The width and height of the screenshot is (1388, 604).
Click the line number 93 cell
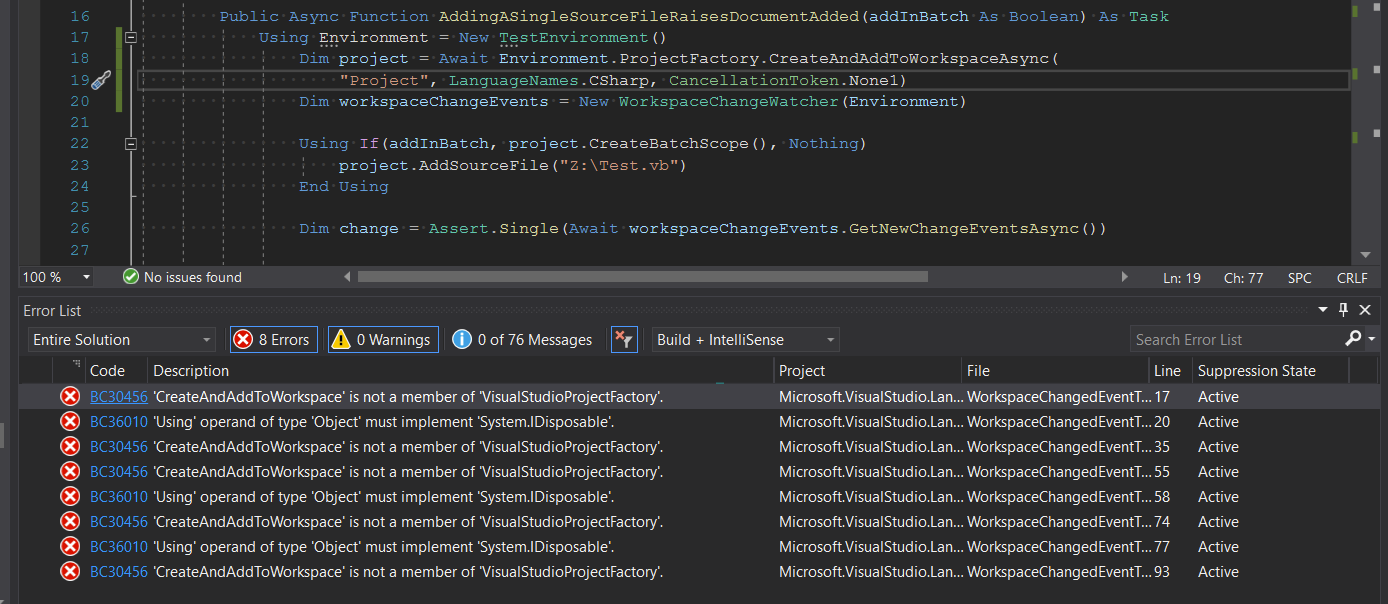click(x=1162, y=572)
